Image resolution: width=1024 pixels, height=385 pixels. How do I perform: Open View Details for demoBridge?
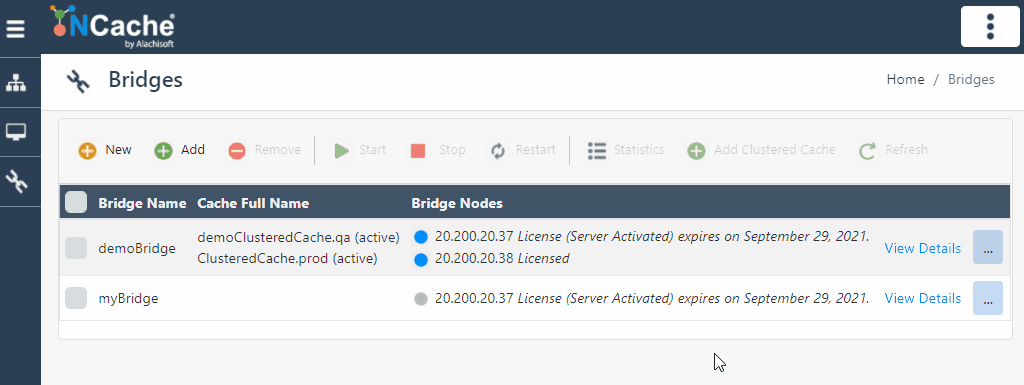[x=923, y=248]
